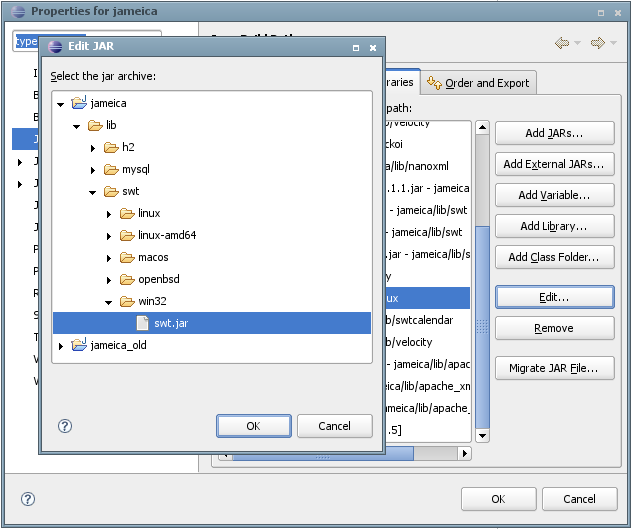Image resolution: width=632 pixels, height=529 pixels.
Task: Click Add Class Folder button
Action: (555, 257)
